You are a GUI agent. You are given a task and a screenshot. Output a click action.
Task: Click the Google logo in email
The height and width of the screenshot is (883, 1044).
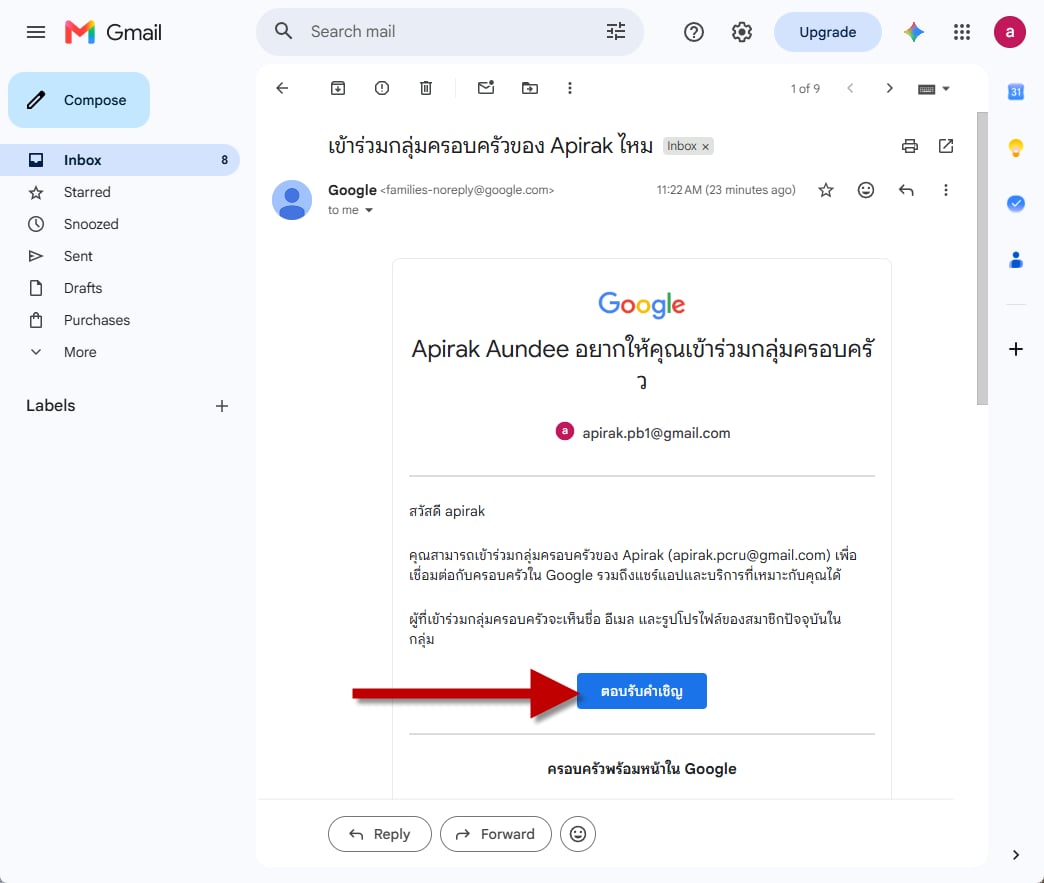pyautogui.click(x=641, y=304)
